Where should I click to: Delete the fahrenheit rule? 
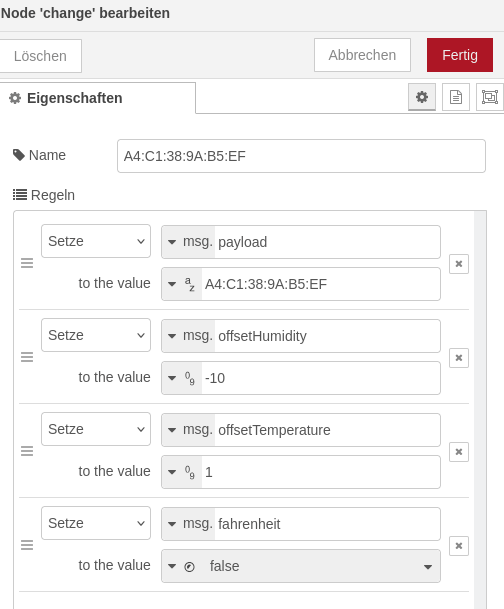[x=459, y=546]
